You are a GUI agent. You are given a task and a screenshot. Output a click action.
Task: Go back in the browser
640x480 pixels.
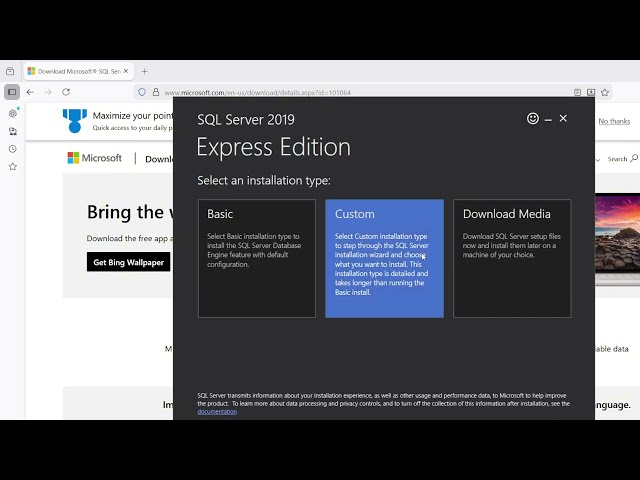click(x=30, y=92)
